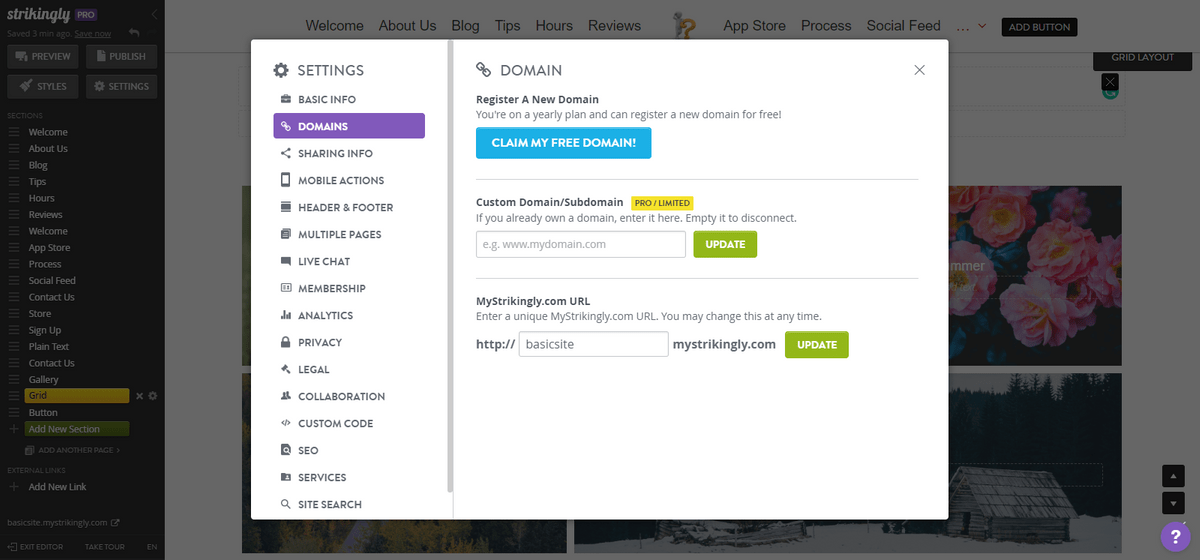
Task: Grab the drag handle beside Gallery section
Action: point(14,380)
